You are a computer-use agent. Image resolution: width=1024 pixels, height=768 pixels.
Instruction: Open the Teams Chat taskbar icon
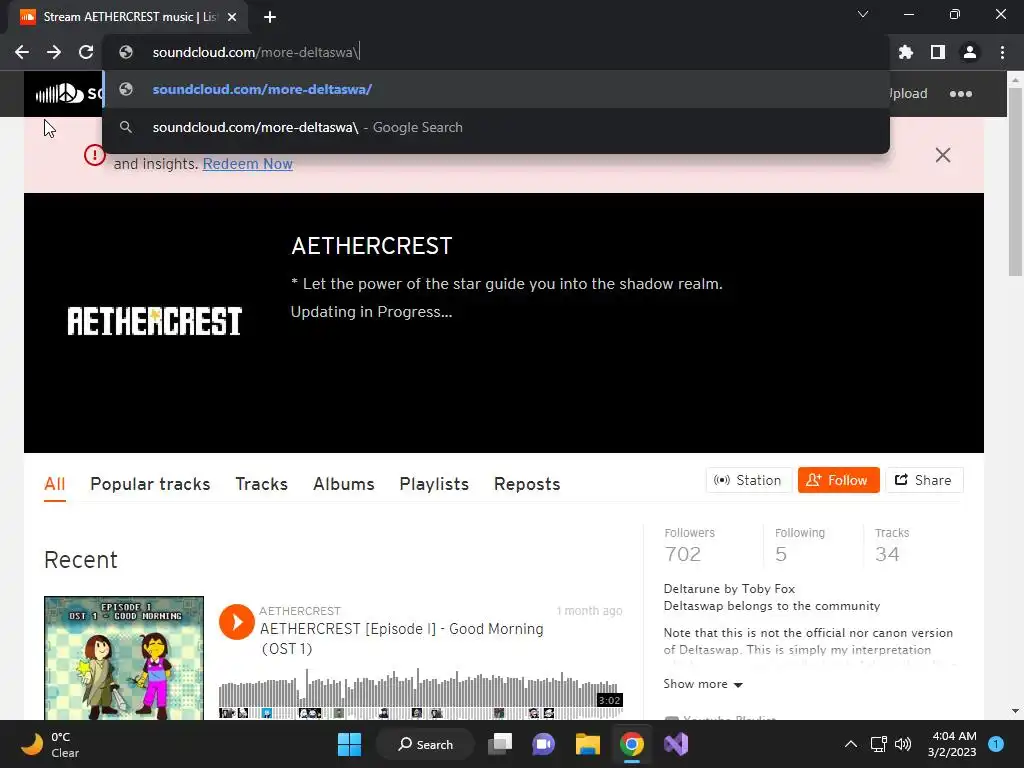[543, 744]
